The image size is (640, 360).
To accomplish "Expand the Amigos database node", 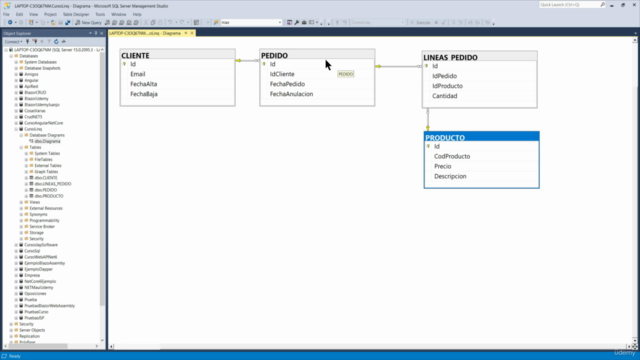I will pyautogui.click(x=16, y=74).
